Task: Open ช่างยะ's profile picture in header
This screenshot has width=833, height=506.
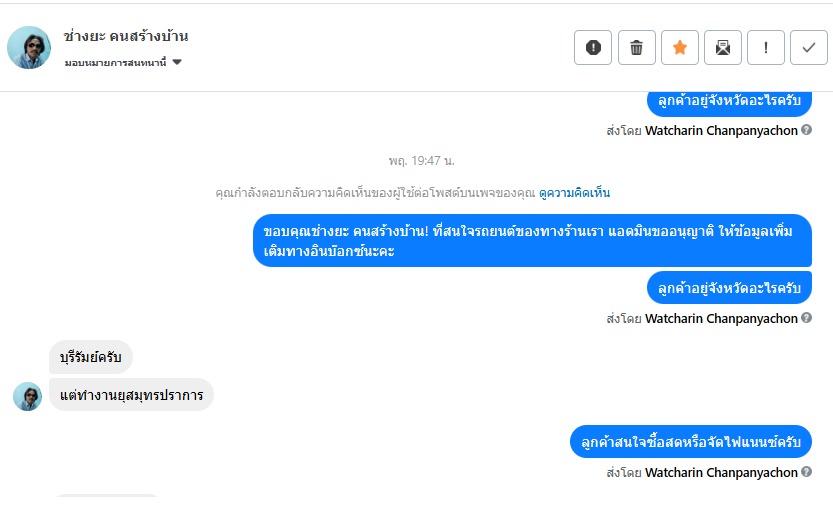Action: pos(29,47)
